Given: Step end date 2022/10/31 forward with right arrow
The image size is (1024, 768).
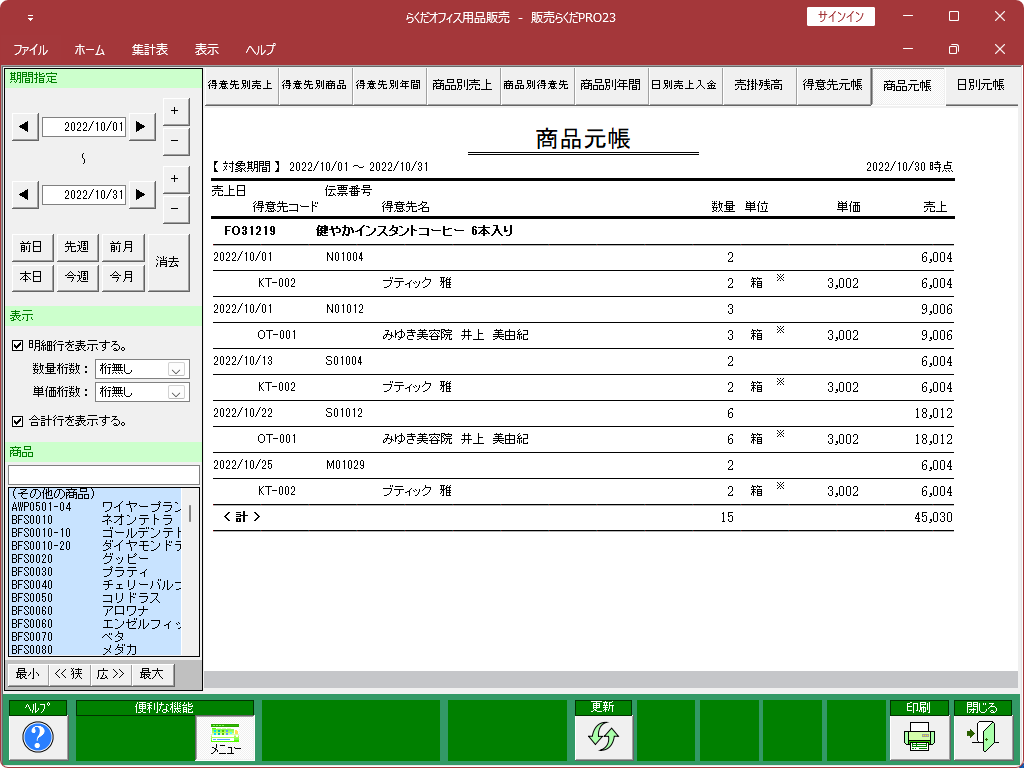Looking at the screenshot, I should pyautogui.click(x=142, y=195).
